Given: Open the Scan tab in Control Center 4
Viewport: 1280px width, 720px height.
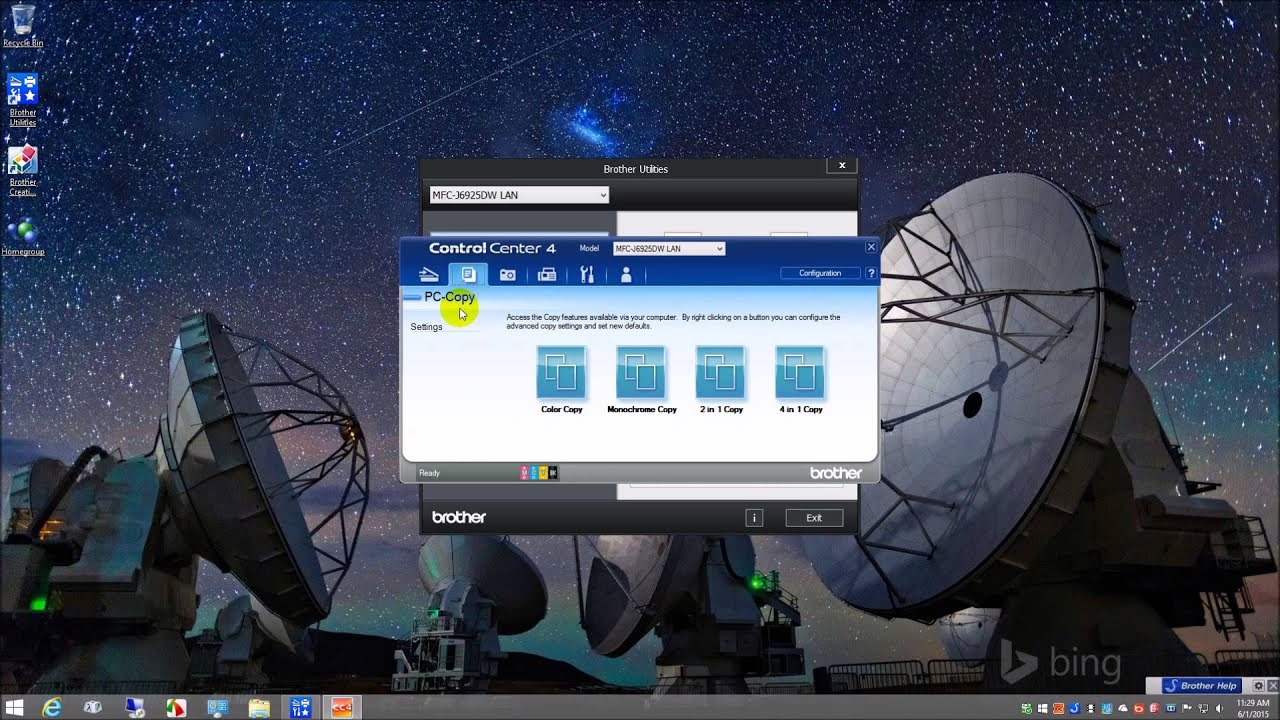Looking at the screenshot, I should click(x=429, y=274).
